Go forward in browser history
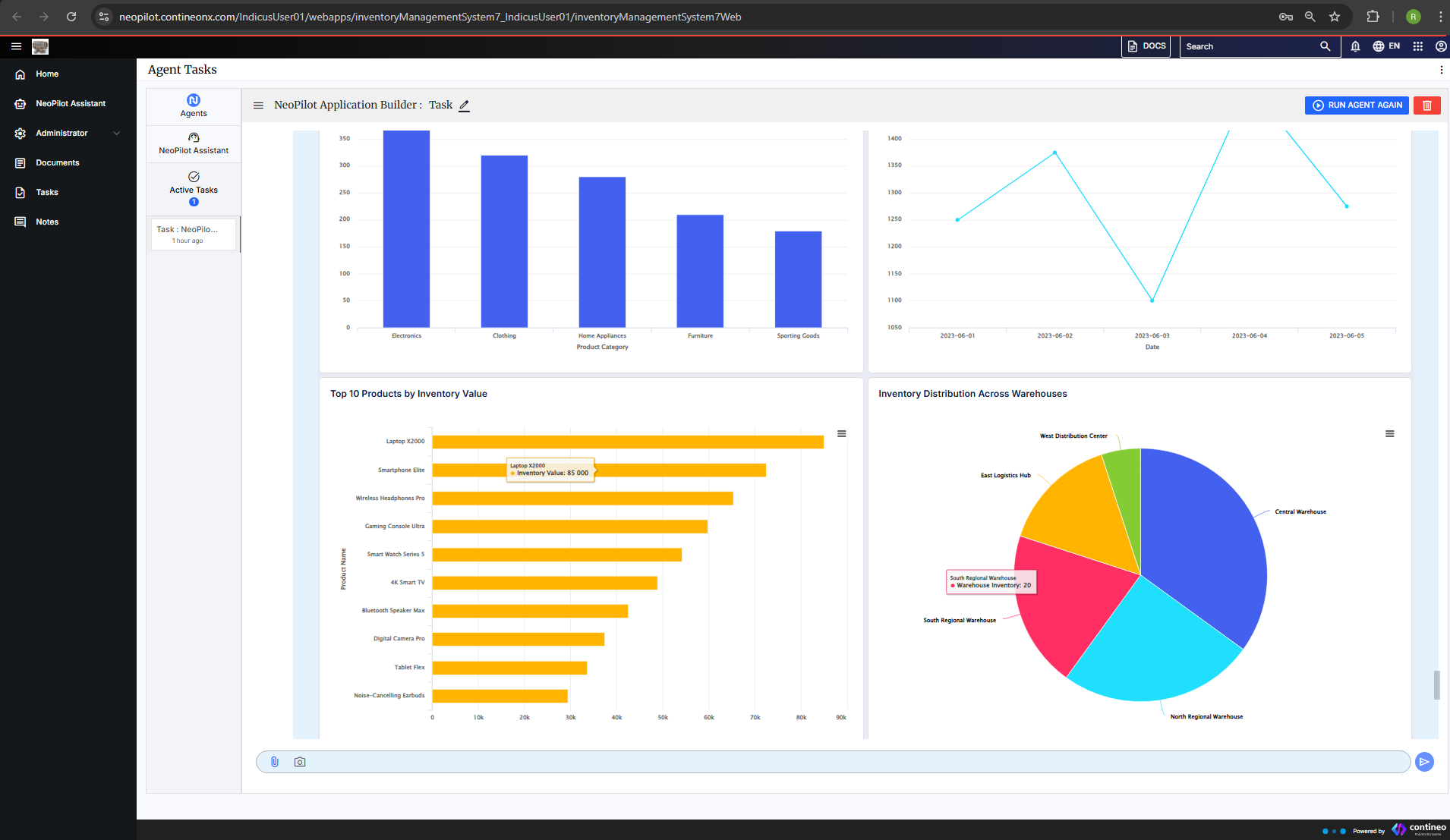The width and height of the screenshot is (1450, 840). (x=44, y=17)
